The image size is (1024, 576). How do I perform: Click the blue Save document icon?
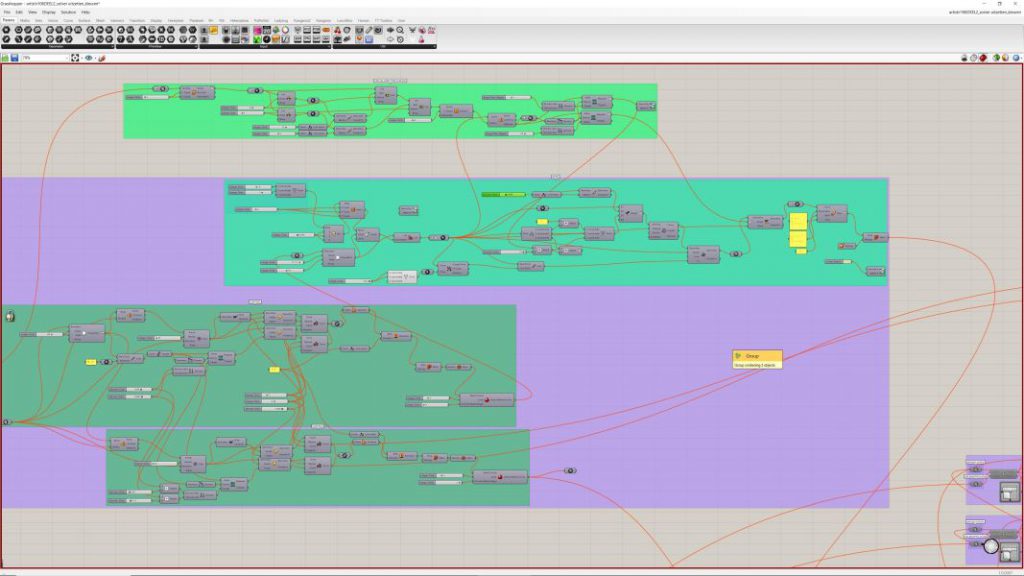(x=15, y=58)
